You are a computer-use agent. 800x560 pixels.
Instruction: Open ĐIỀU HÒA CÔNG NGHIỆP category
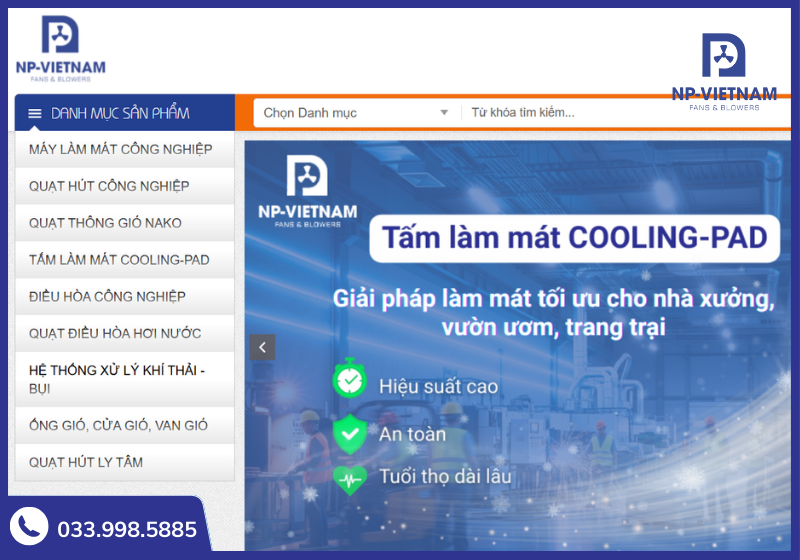124,296
